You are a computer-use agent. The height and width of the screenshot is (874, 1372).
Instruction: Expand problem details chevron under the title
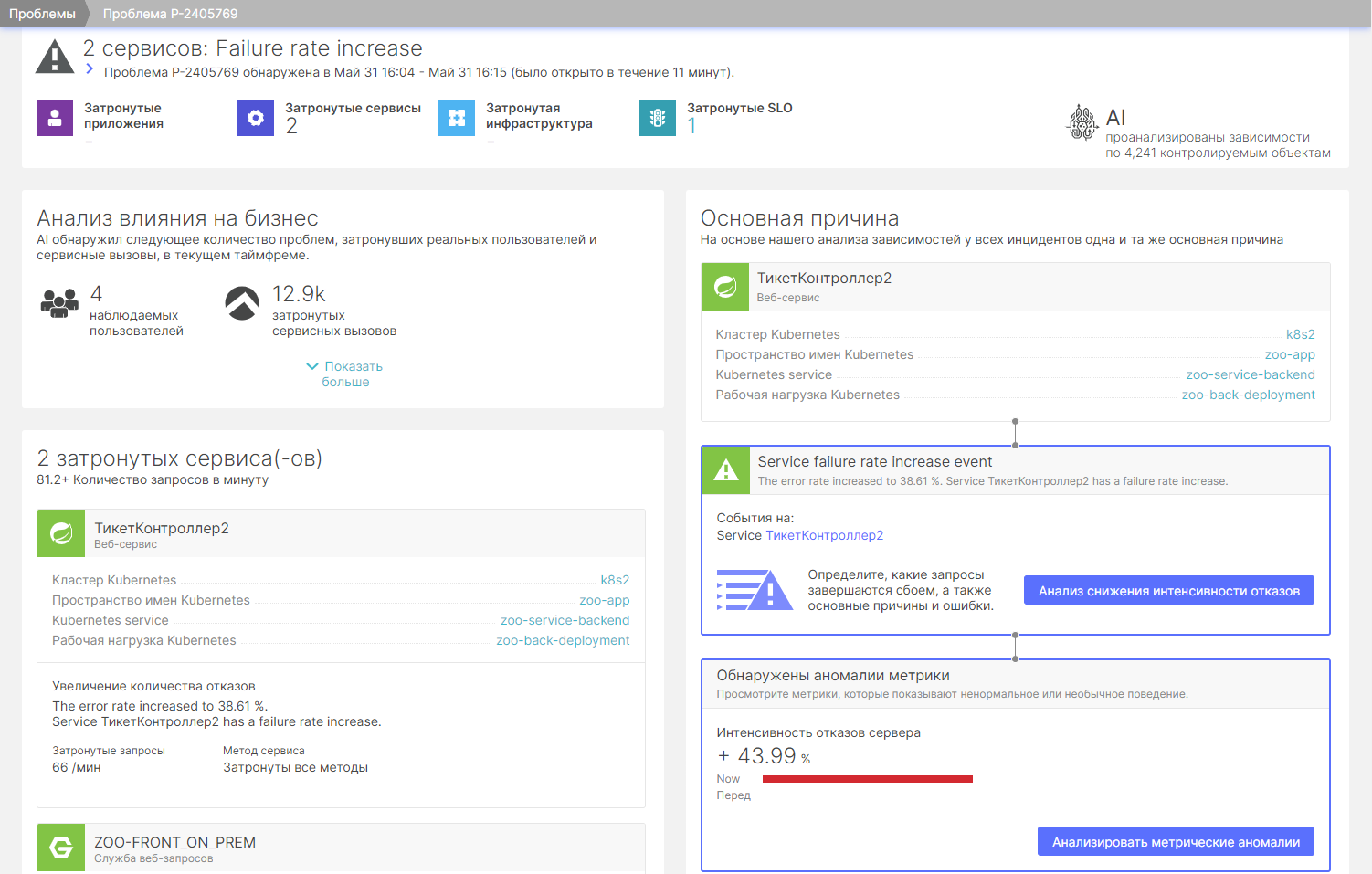90,68
